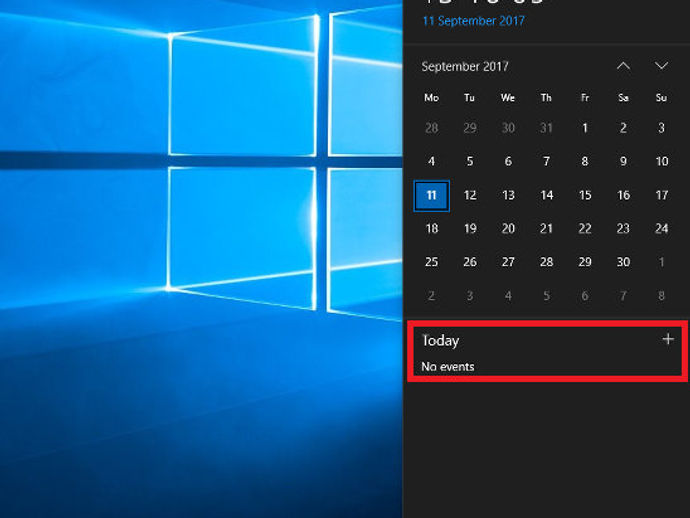This screenshot has height=518, width=690.
Task: Select day 29 in the September 25 week
Action: point(585,262)
